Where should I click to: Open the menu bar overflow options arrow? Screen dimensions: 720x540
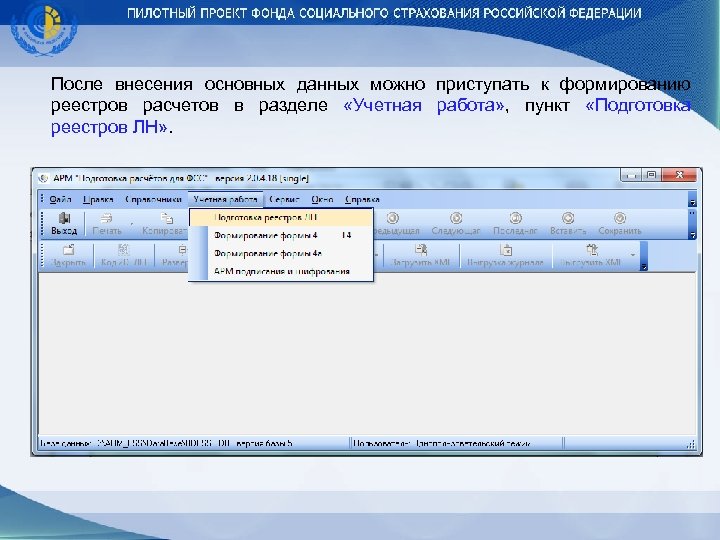pos(692,200)
